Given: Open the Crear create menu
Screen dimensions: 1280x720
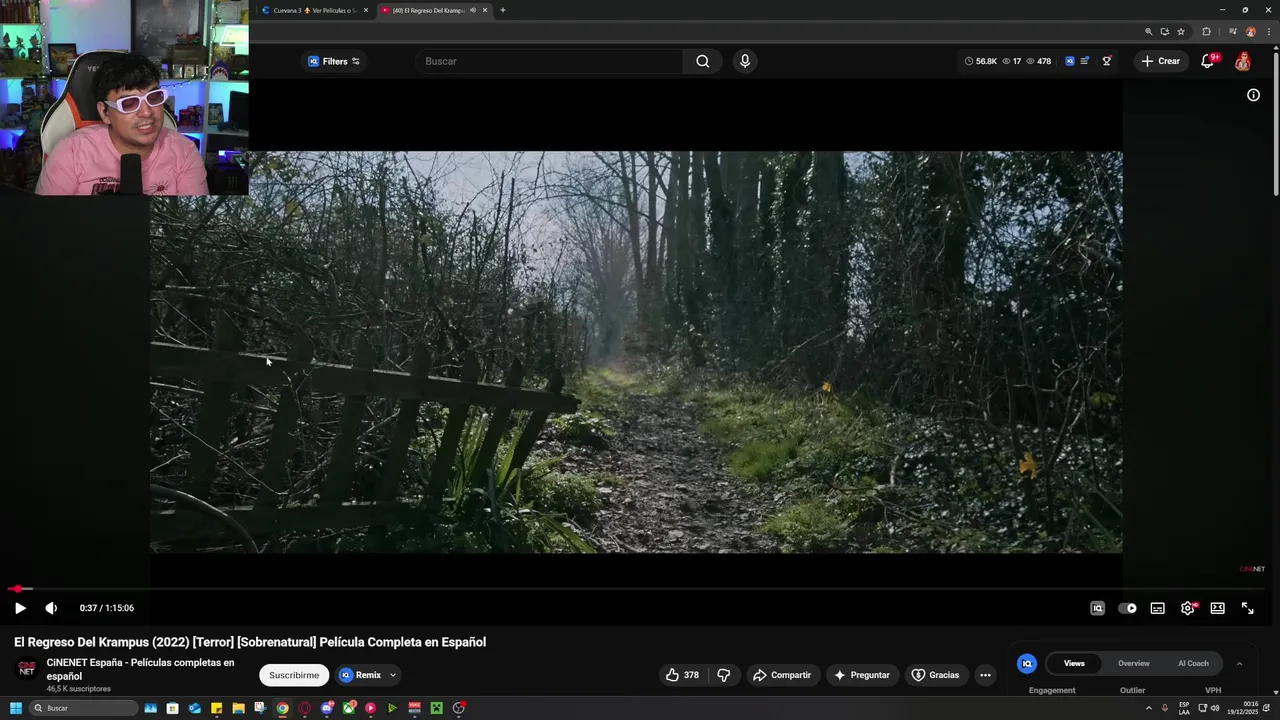Looking at the screenshot, I should click(x=1161, y=61).
